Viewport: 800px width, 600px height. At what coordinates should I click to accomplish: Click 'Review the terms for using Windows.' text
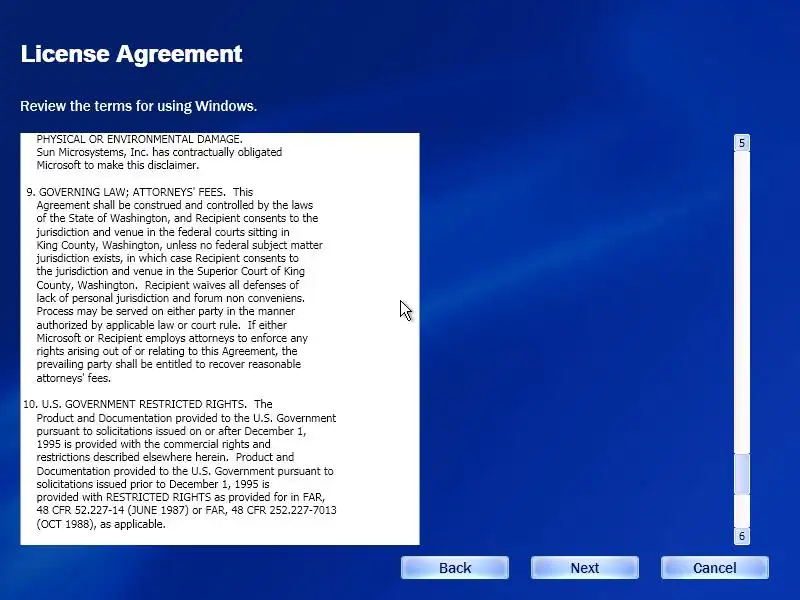coord(139,106)
